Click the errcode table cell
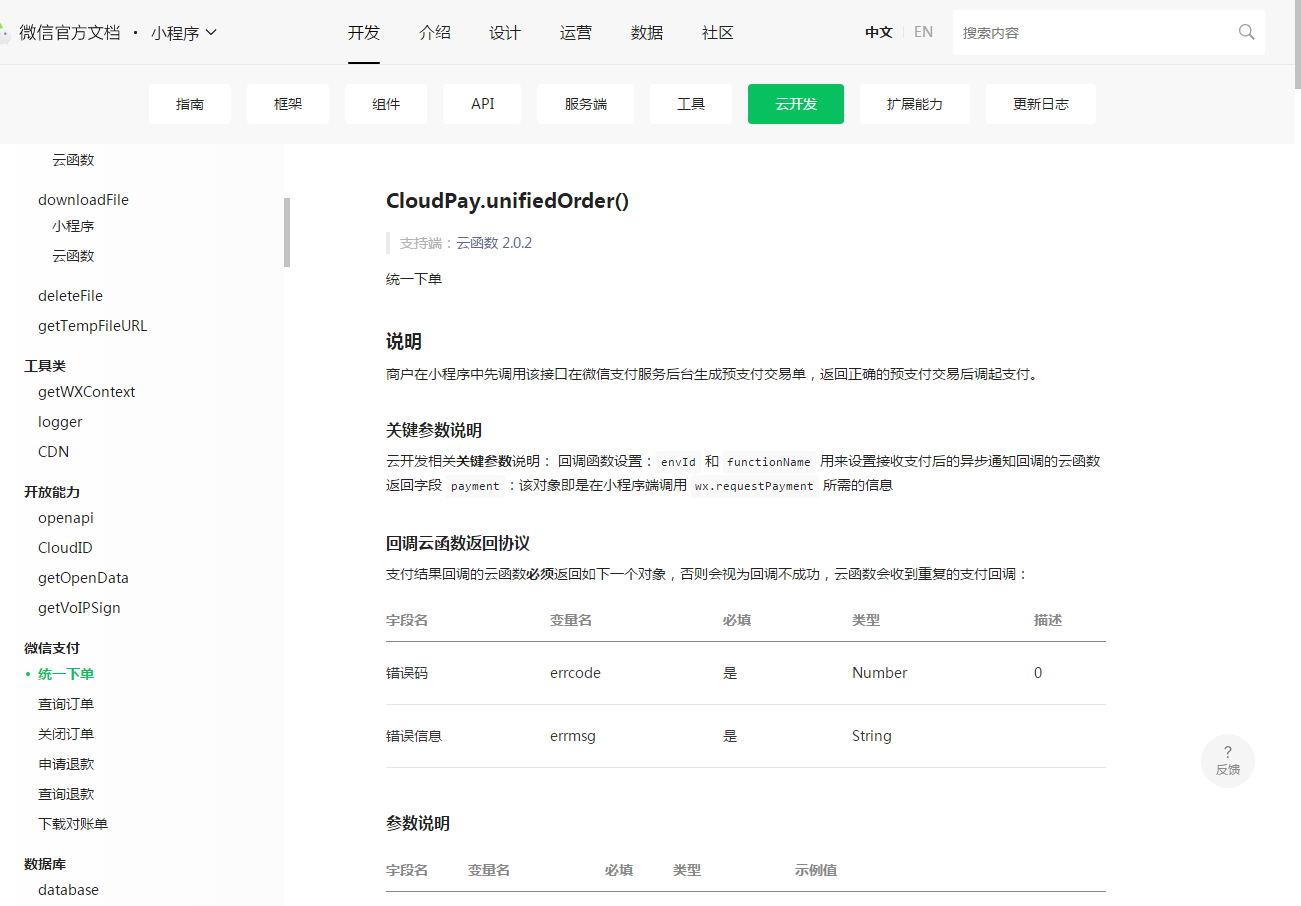 pyautogui.click(x=575, y=673)
